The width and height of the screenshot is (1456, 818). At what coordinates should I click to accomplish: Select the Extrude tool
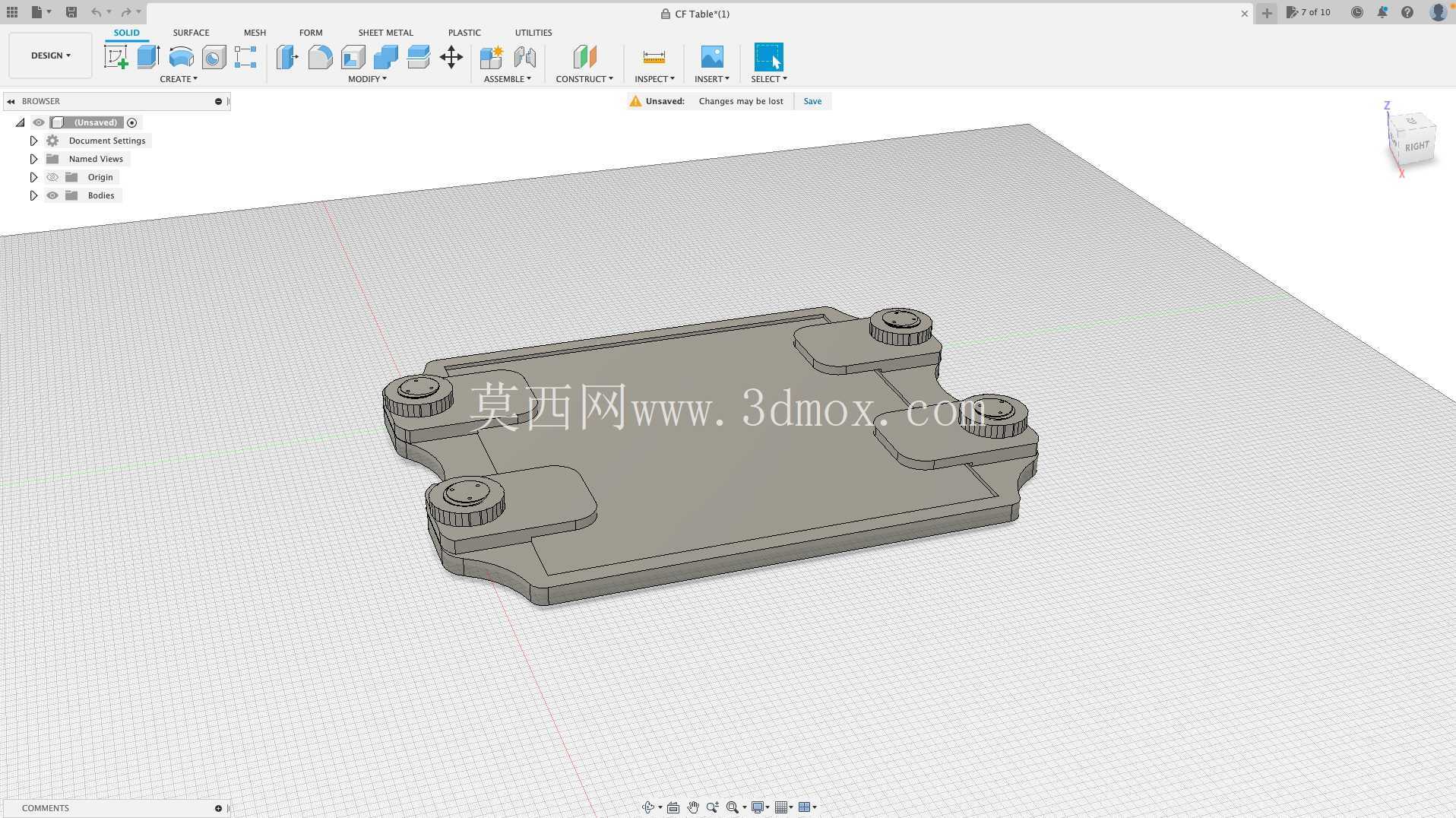point(148,57)
